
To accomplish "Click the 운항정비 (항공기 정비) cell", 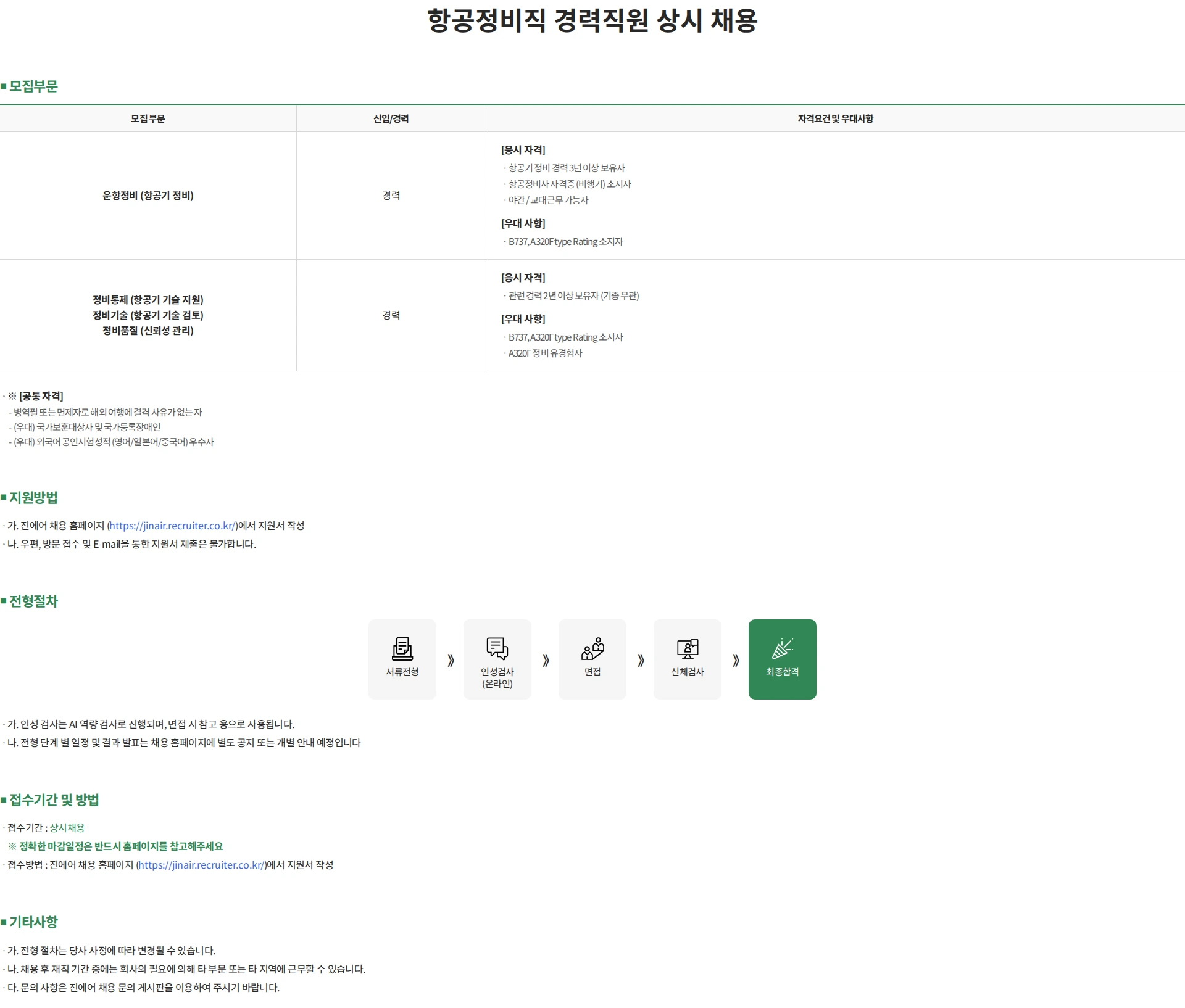I will pyautogui.click(x=148, y=196).
